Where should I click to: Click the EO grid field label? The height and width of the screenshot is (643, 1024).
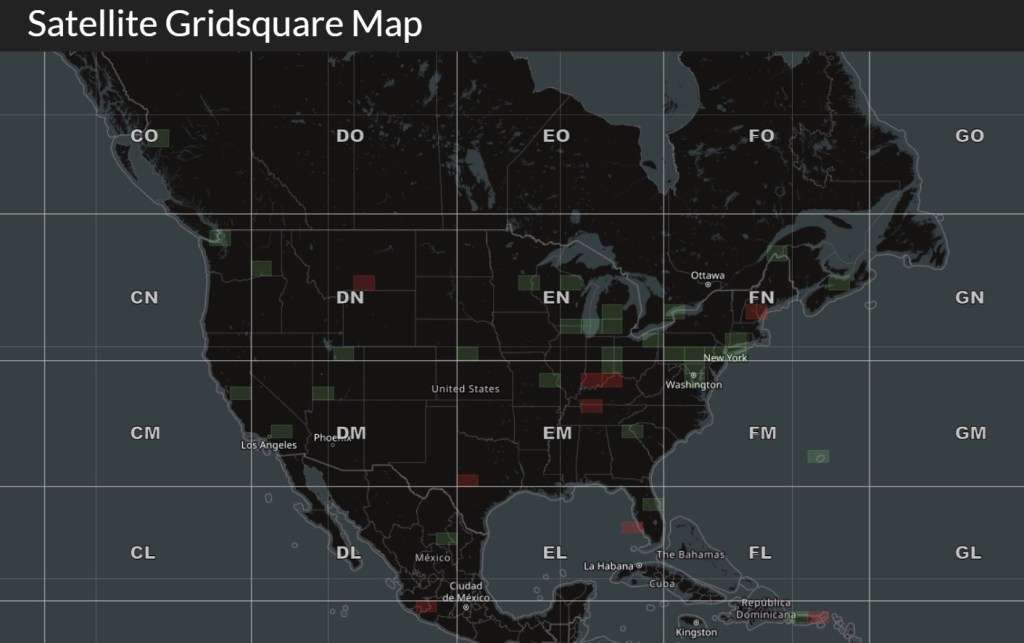point(556,136)
